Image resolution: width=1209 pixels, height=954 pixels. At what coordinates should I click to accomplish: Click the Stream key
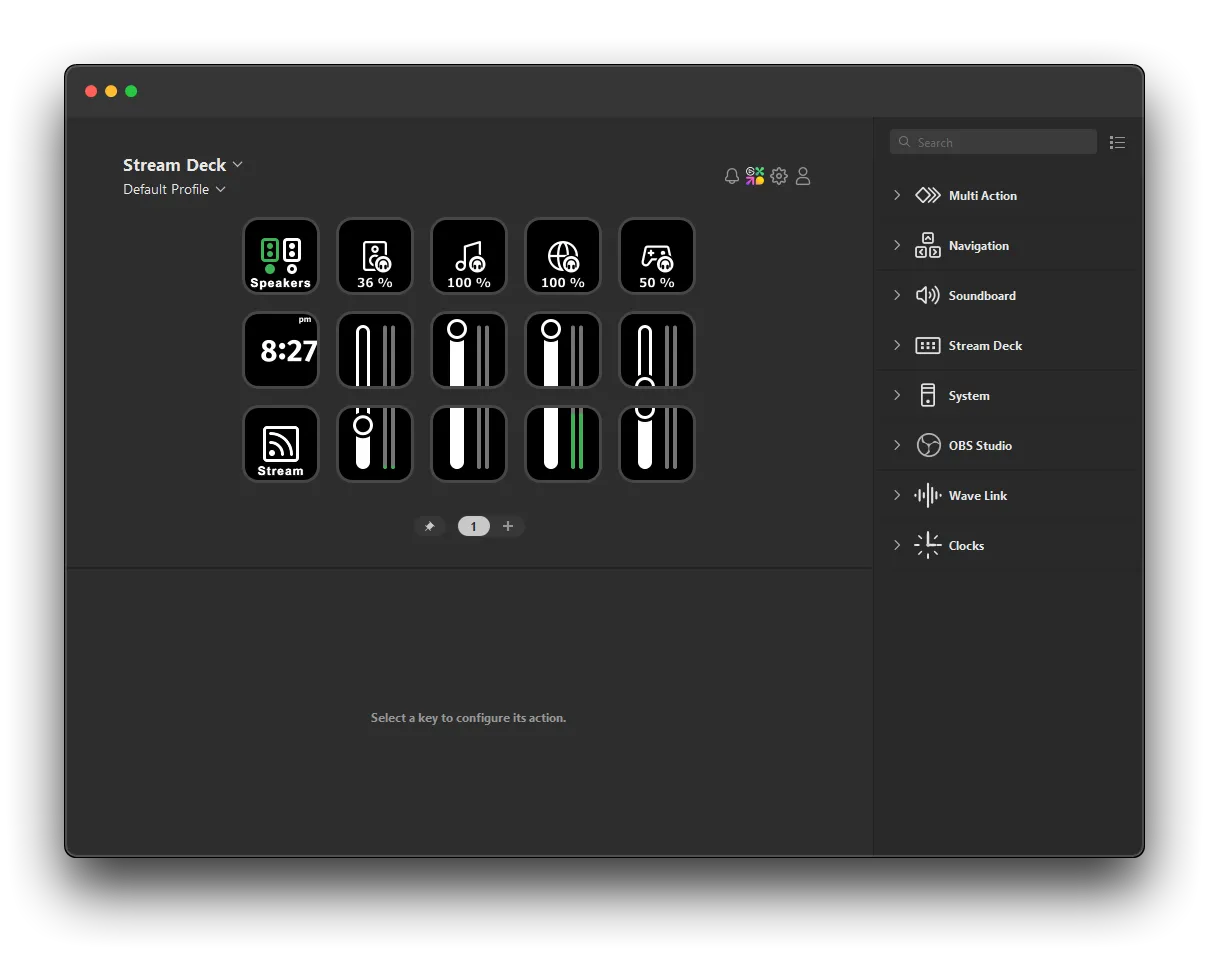pos(281,444)
